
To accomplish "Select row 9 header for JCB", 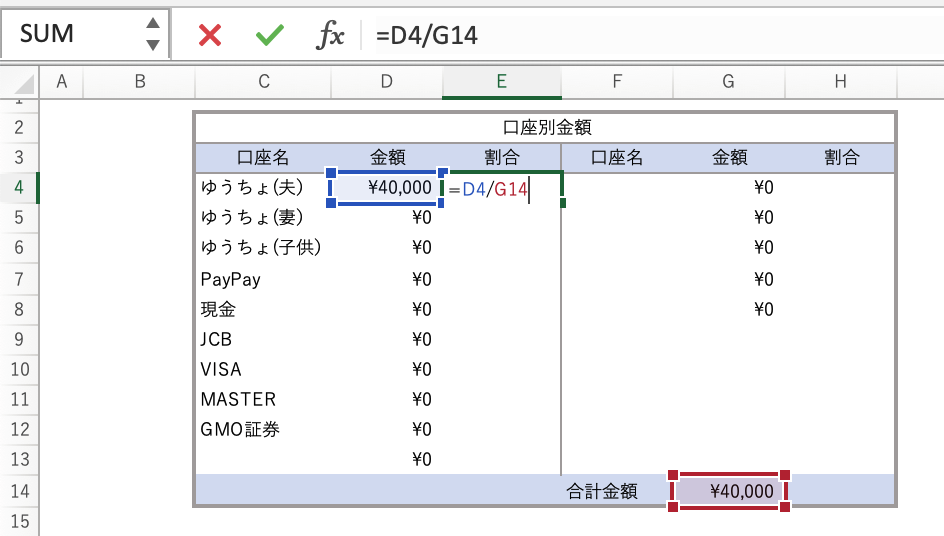I will click(x=19, y=339).
